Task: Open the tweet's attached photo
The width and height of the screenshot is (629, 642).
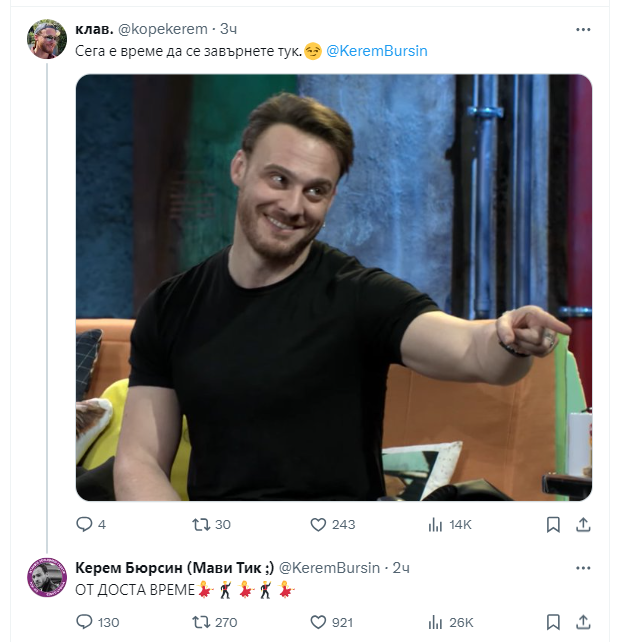Action: click(x=333, y=287)
